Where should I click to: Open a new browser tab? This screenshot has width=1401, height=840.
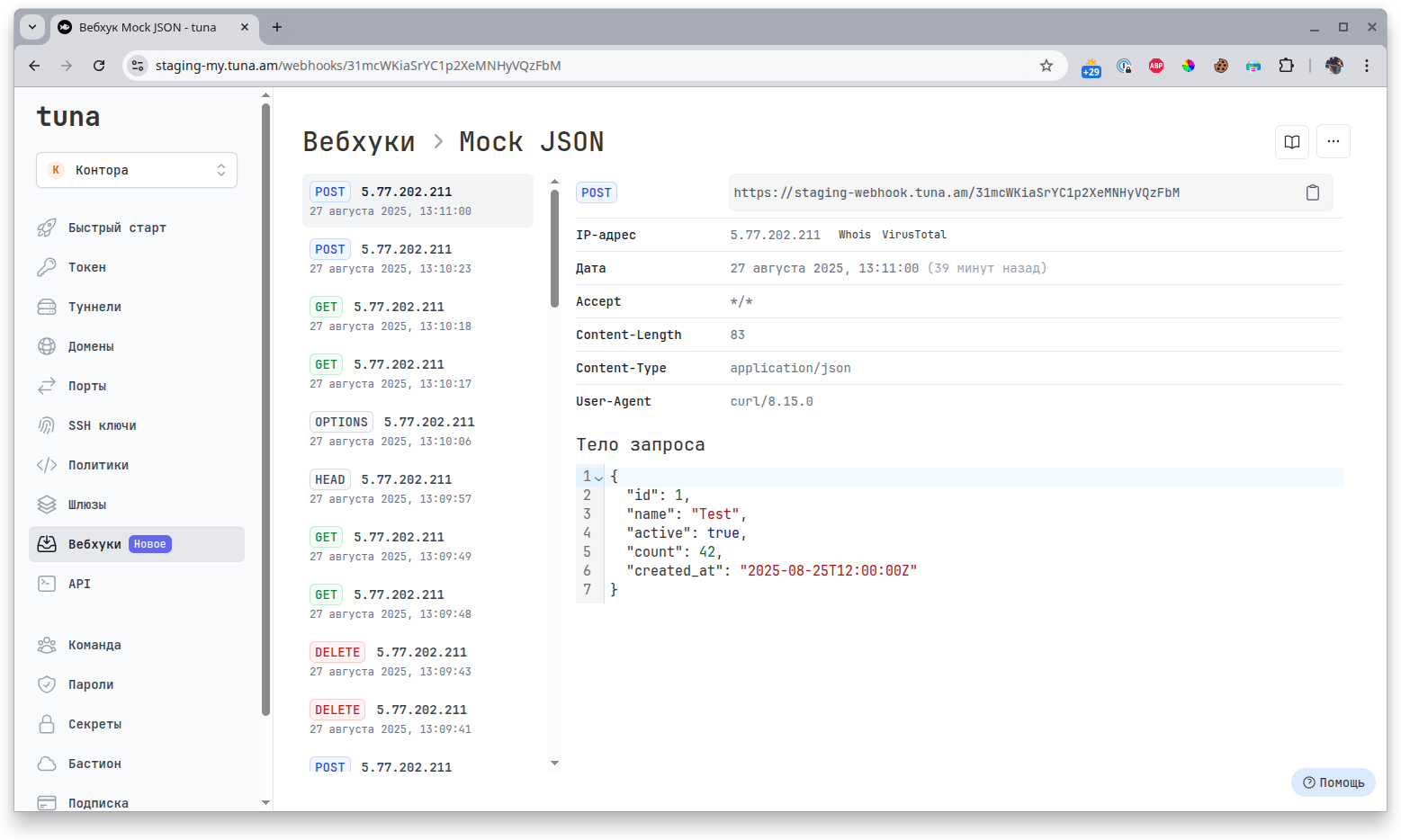coord(277,27)
